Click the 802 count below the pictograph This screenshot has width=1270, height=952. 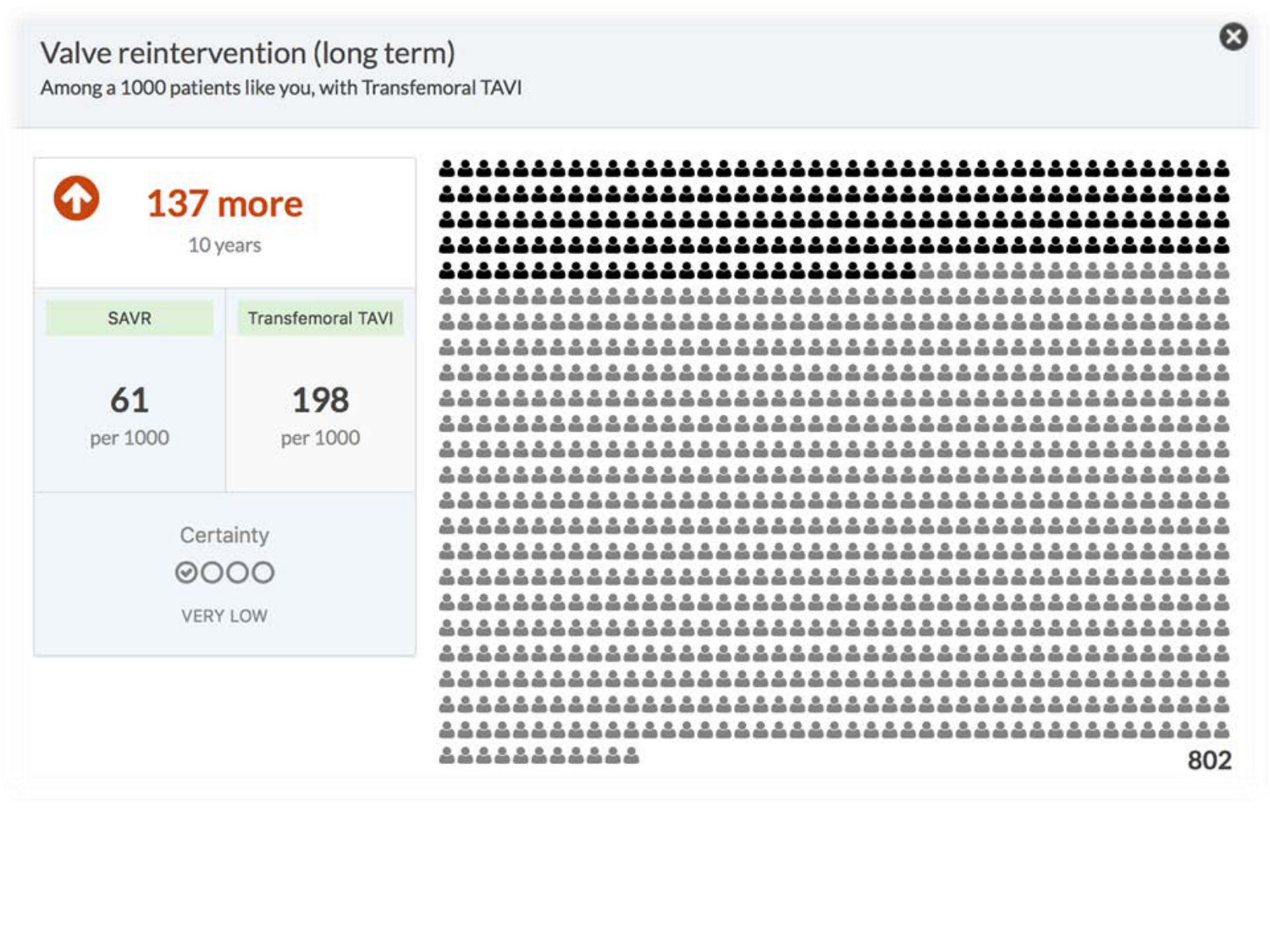click(x=1209, y=760)
